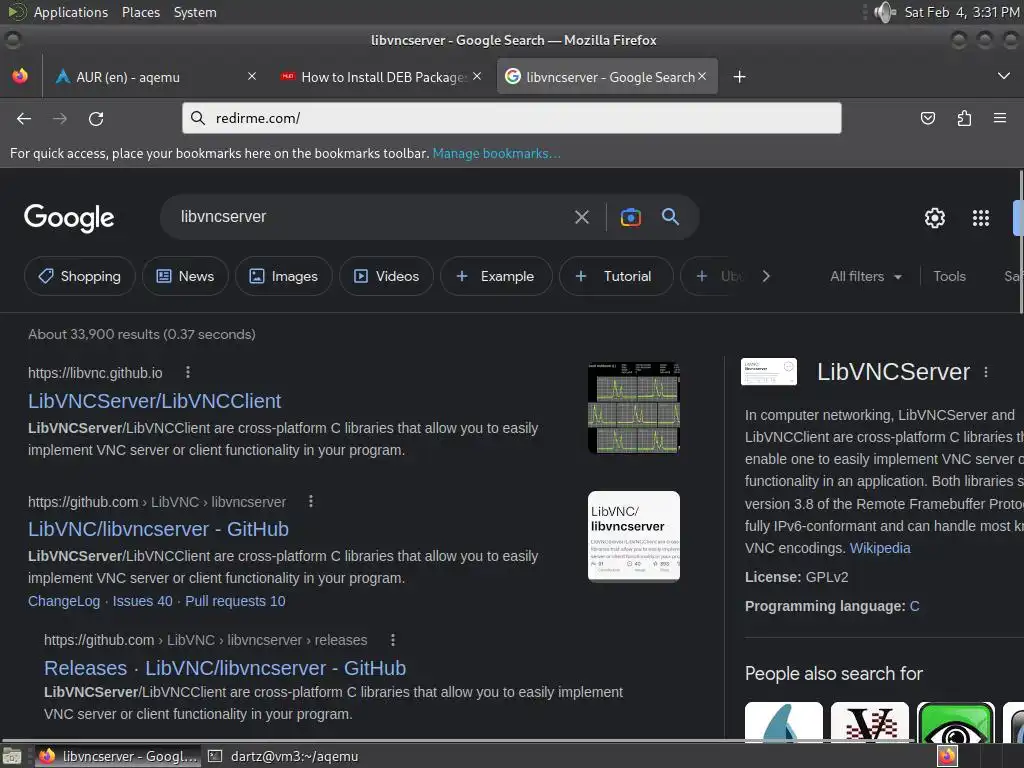This screenshot has height=768, width=1024.
Task: Open three-dot menu beside the releases result URL
Action: 392,640
